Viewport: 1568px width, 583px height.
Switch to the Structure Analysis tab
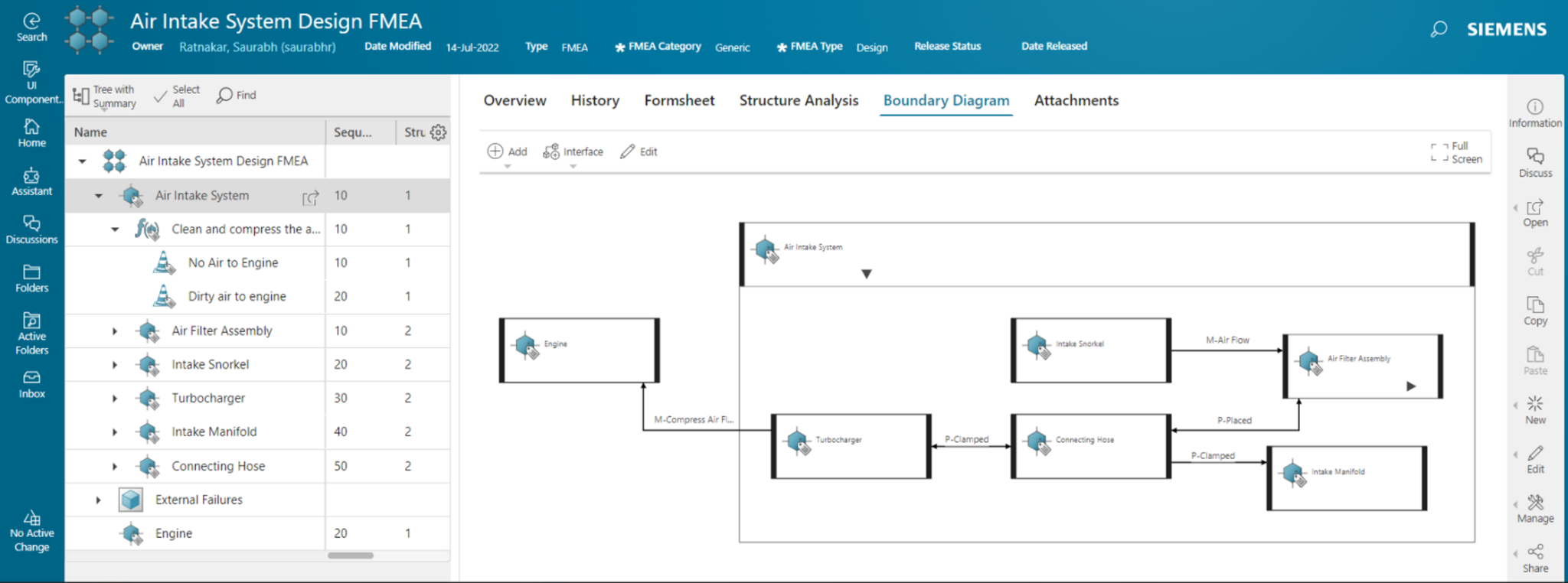[799, 100]
